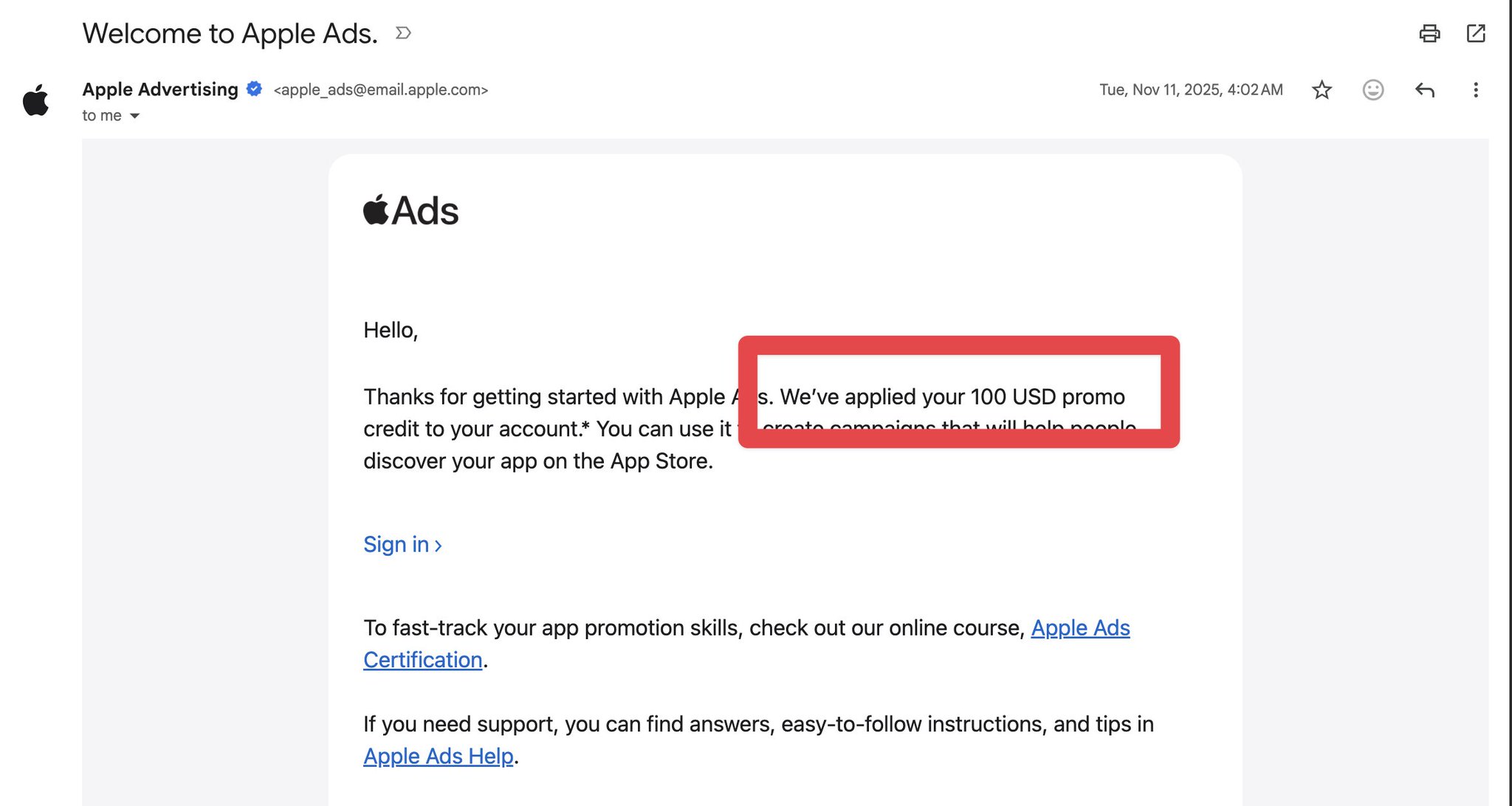1512x806 pixels.
Task: Click text "discover your app on the App Store."
Action: (538, 461)
